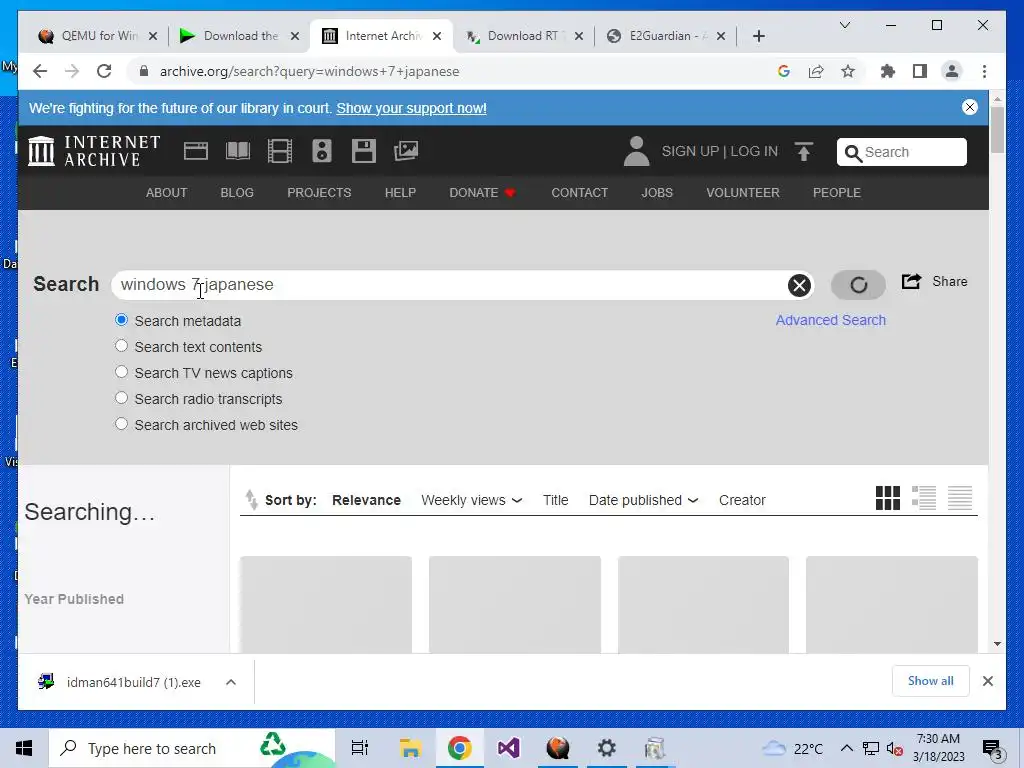Click the Internet Archive logo
The image size is (1024, 768).
click(94, 151)
